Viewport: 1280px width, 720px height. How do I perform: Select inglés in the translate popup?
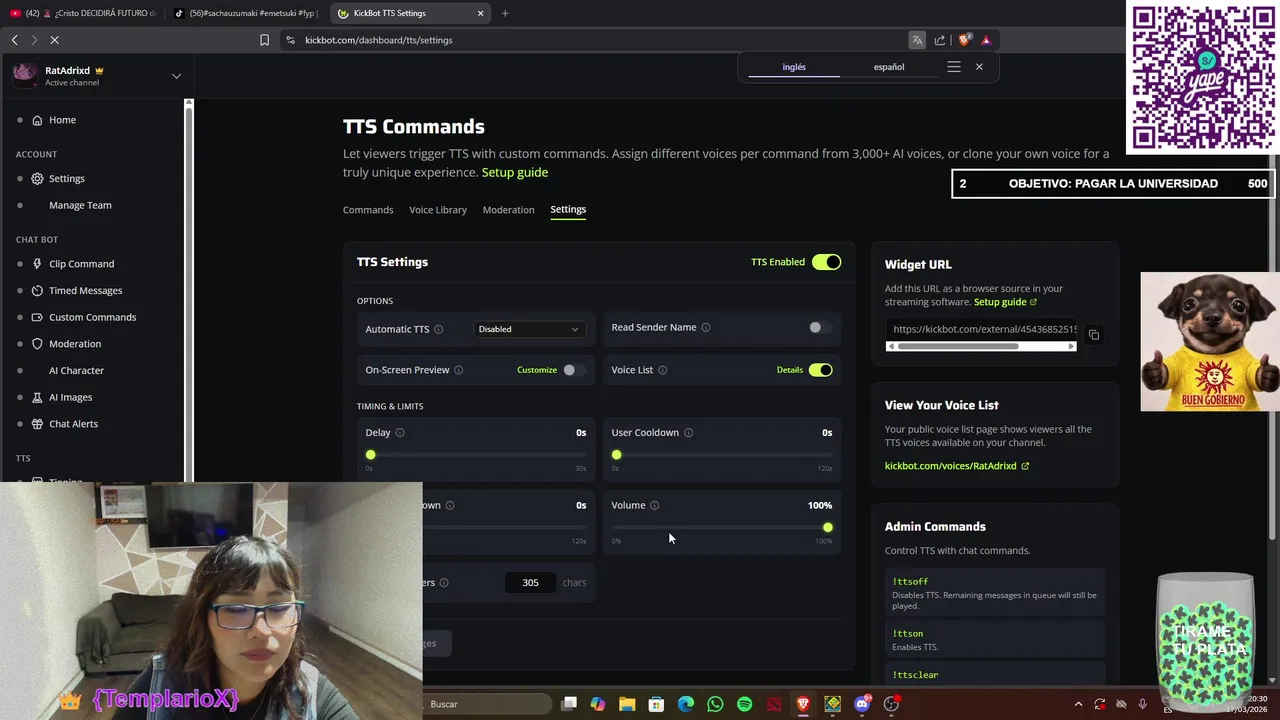[794, 67]
